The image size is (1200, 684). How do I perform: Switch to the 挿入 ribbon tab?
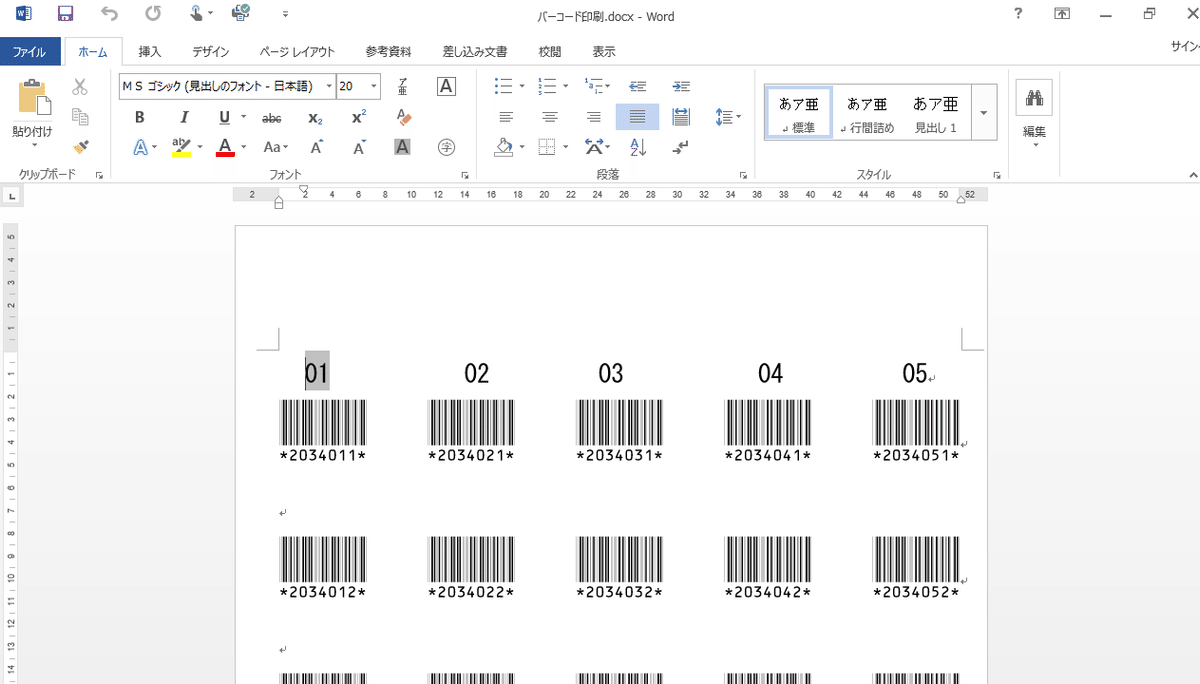149,51
